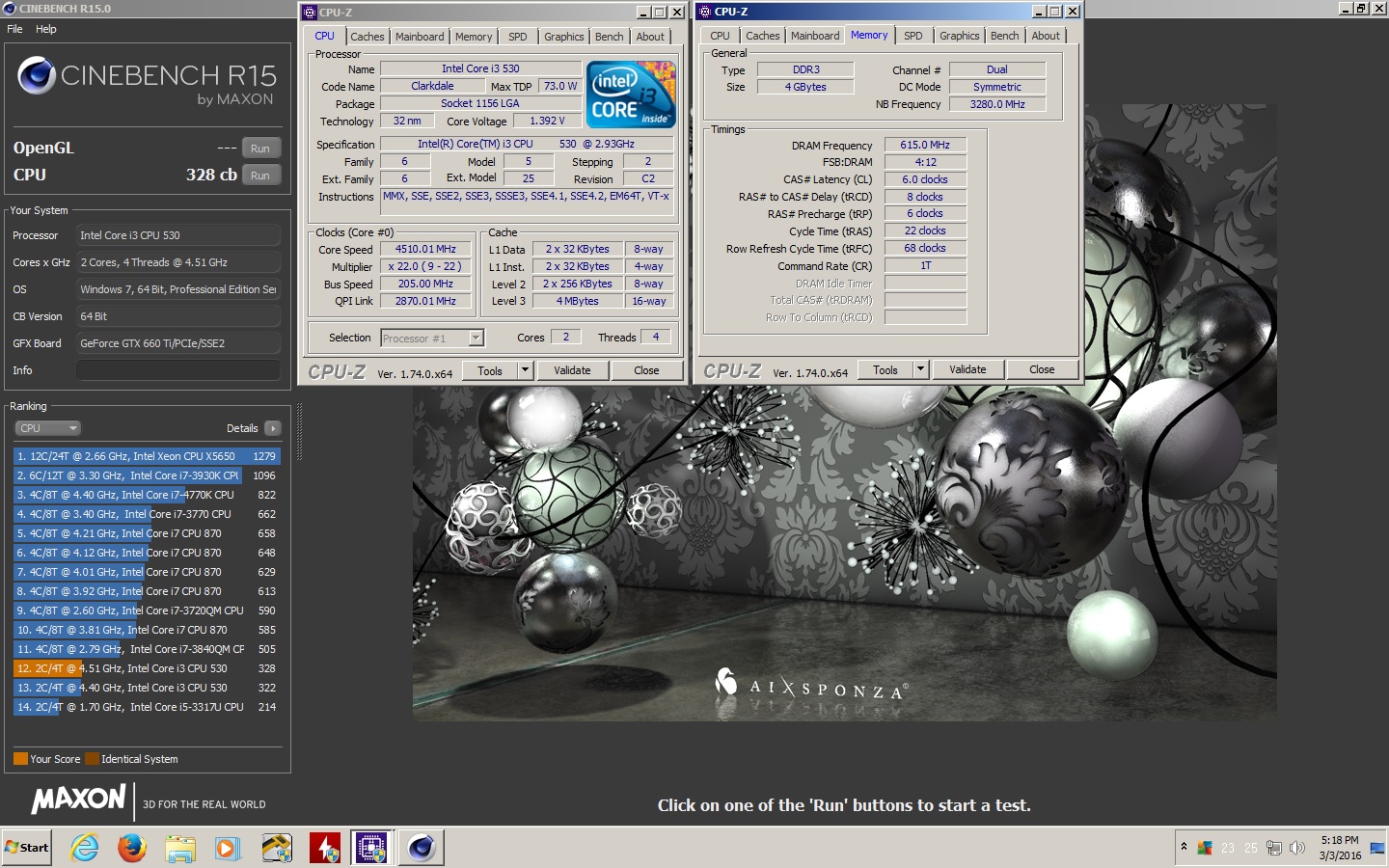The image size is (1389, 868).
Task: Expand ranking Details arrow
Action: 273,428
